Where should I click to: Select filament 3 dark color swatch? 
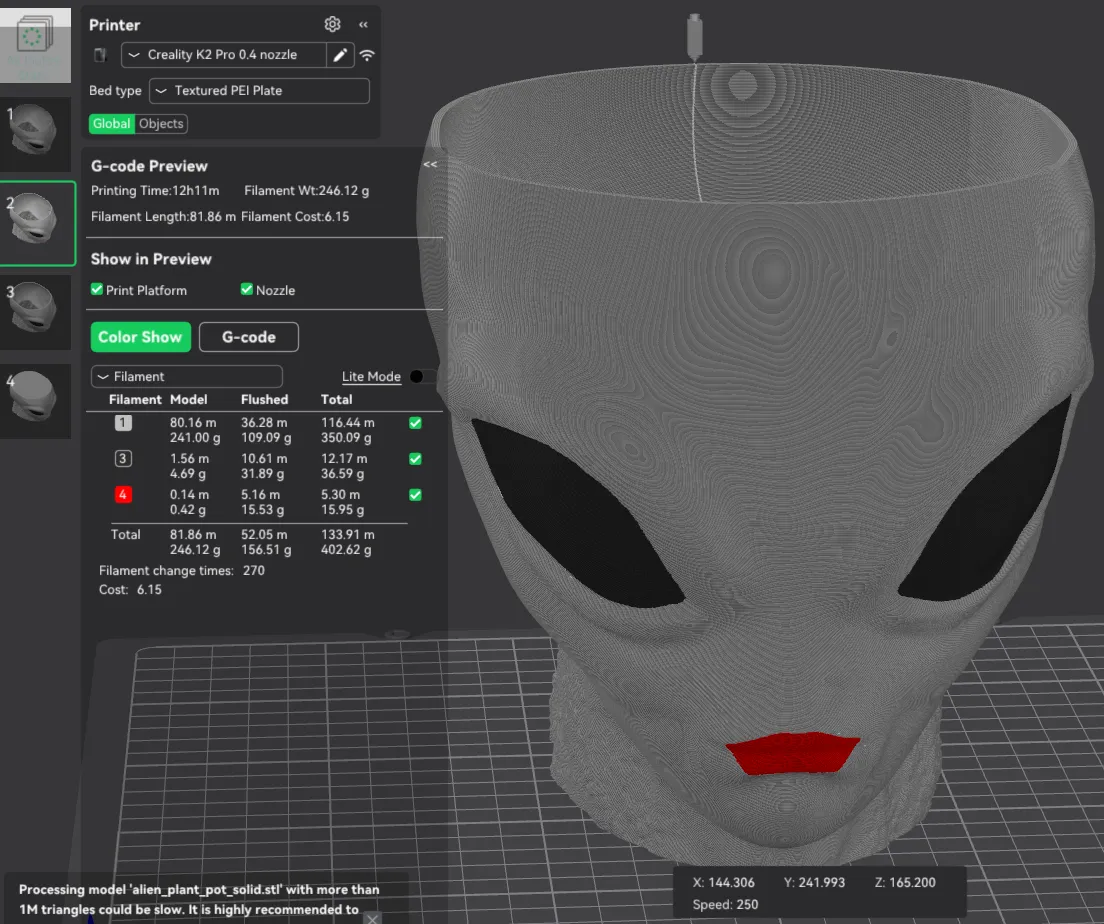pyautogui.click(x=123, y=458)
